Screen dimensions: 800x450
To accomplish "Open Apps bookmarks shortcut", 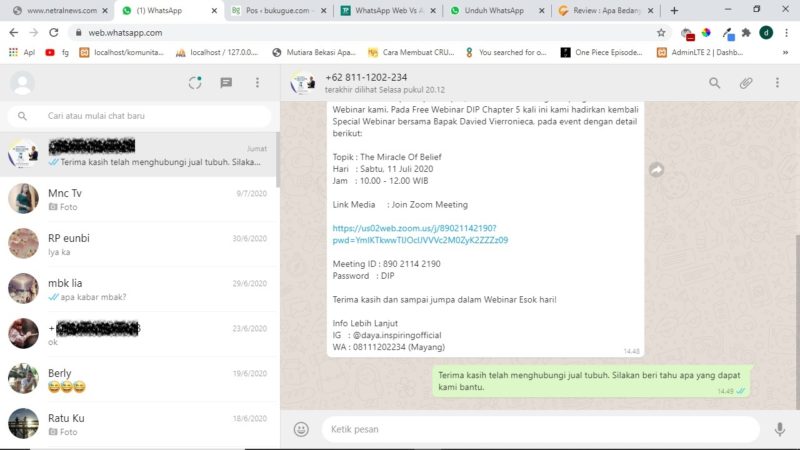I will pos(22,52).
